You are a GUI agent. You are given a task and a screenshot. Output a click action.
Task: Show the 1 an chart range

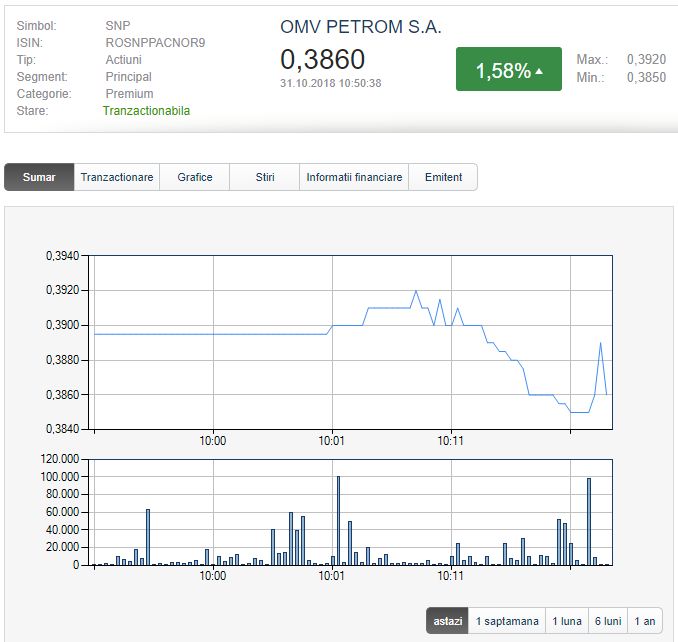(x=645, y=621)
